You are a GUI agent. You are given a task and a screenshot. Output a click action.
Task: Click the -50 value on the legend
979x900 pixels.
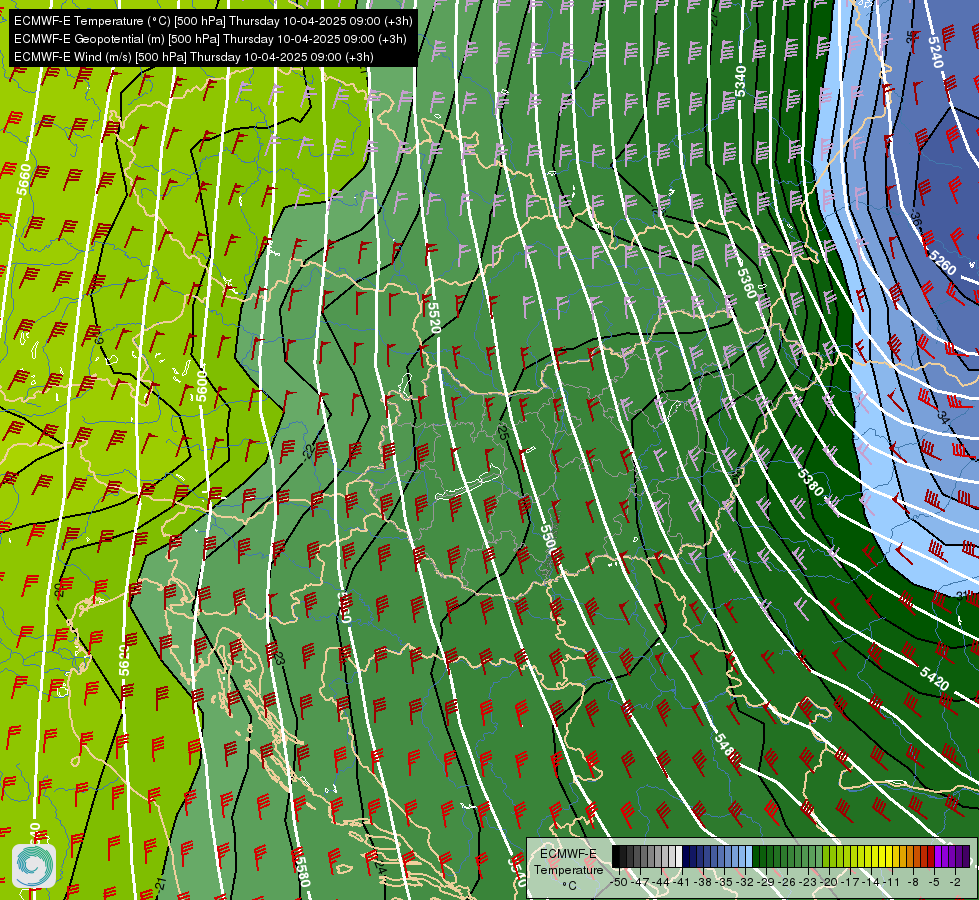pyautogui.click(x=619, y=882)
